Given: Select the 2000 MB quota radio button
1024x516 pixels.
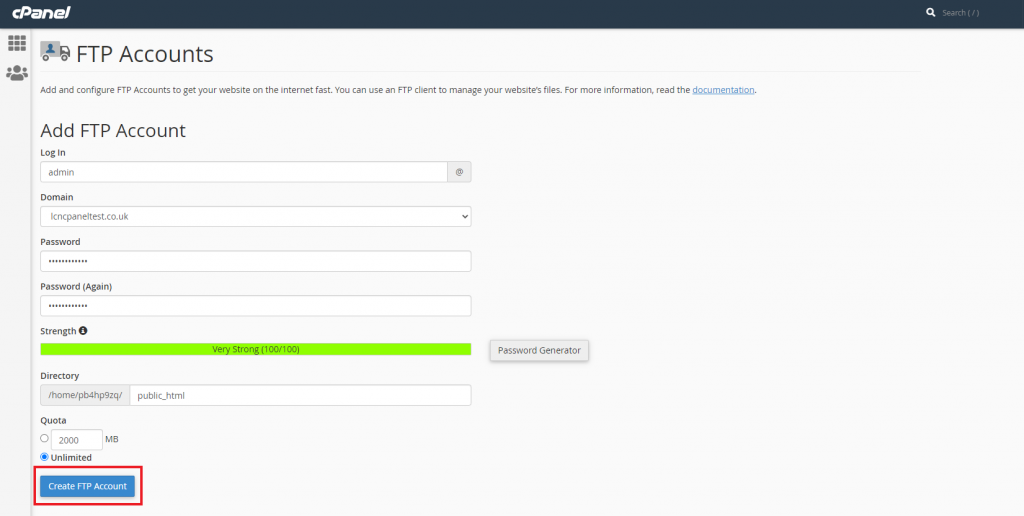Looking at the screenshot, I should tap(44, 438).
